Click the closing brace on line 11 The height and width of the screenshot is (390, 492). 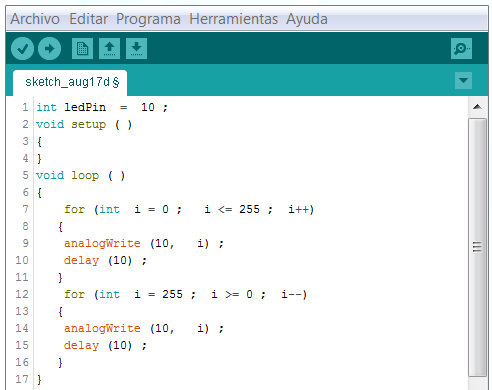tap(60, 278)
